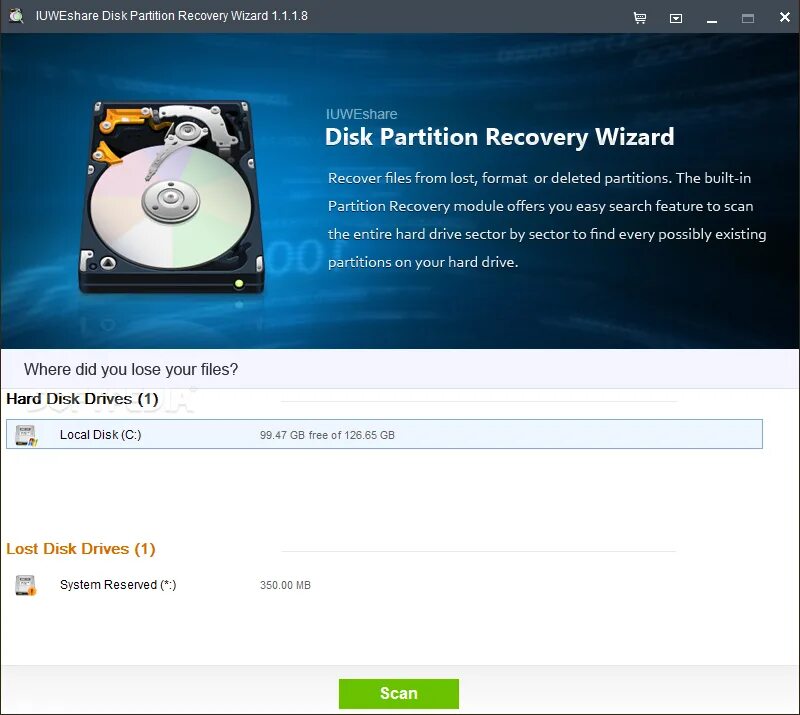
Task: Close the Disk Partition Recovery Wizard
Action: pyautogui.click(x=785, y=17)
